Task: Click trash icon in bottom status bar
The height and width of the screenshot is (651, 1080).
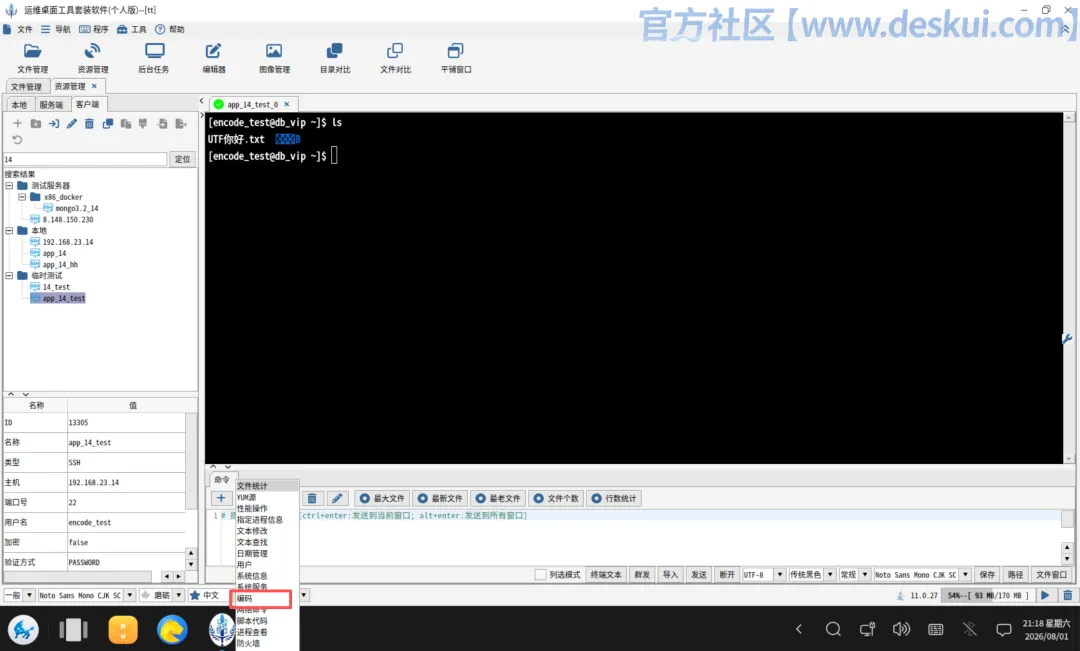Action: tap(1068, 595)
